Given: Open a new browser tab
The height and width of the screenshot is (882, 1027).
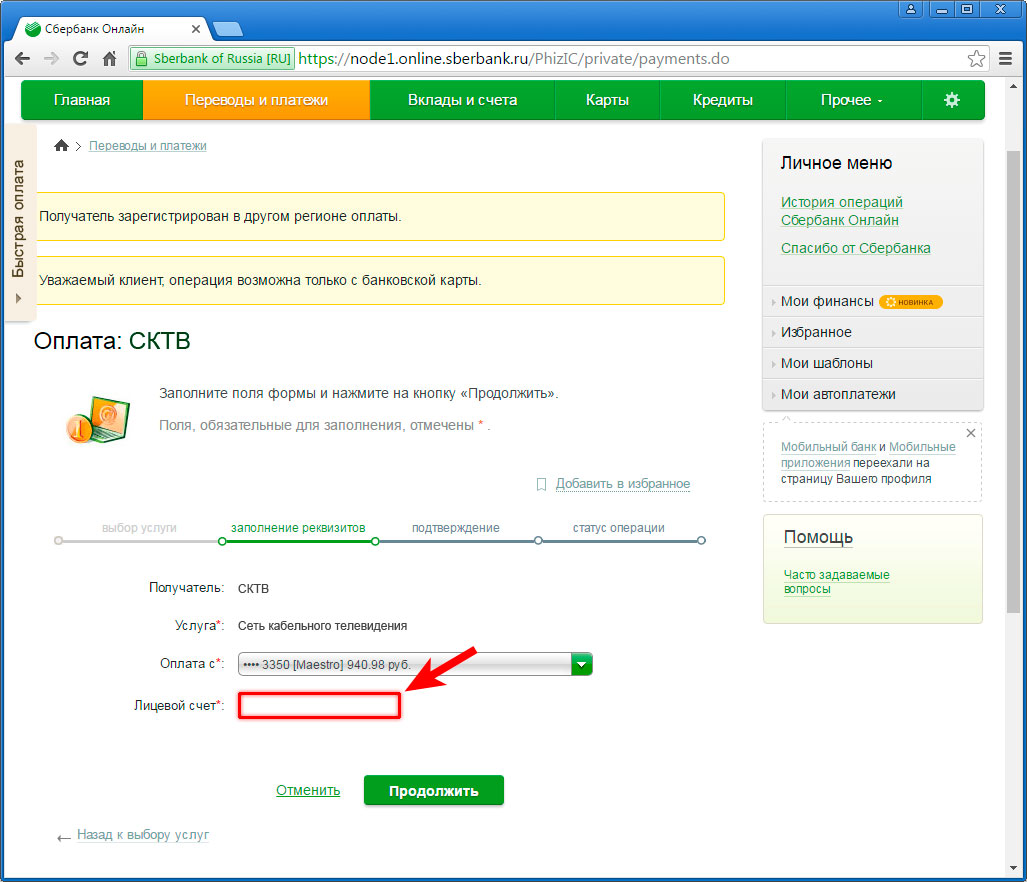Looking at the screenshot, I should click(x=227, y=29).
